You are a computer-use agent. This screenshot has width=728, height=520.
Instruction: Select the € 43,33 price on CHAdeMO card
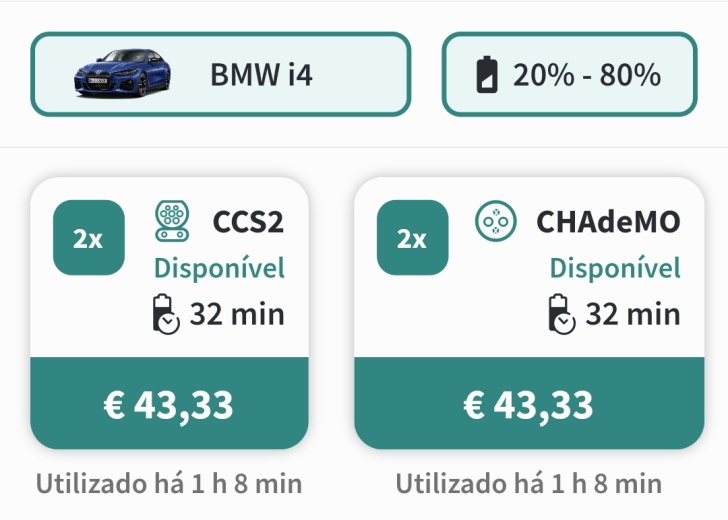pos(529,405)
